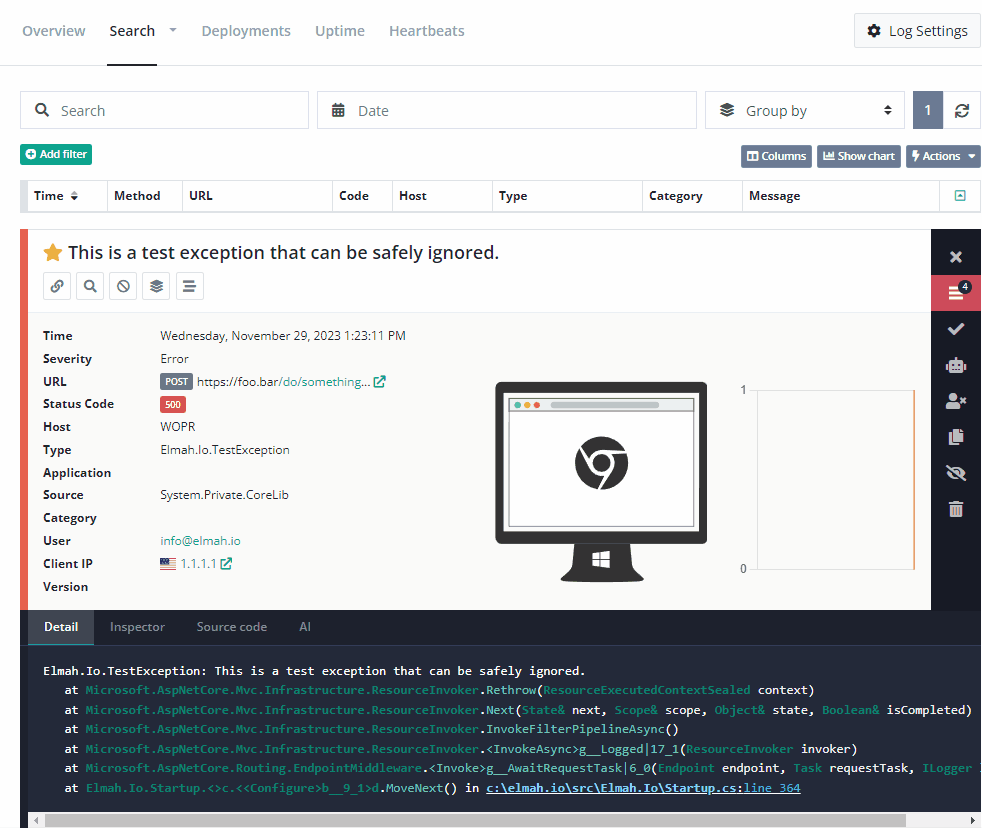Viewport: 982px width, 828px height.
Task: Click the hamburger lines icon under title
Action: [x=190, y=286]
